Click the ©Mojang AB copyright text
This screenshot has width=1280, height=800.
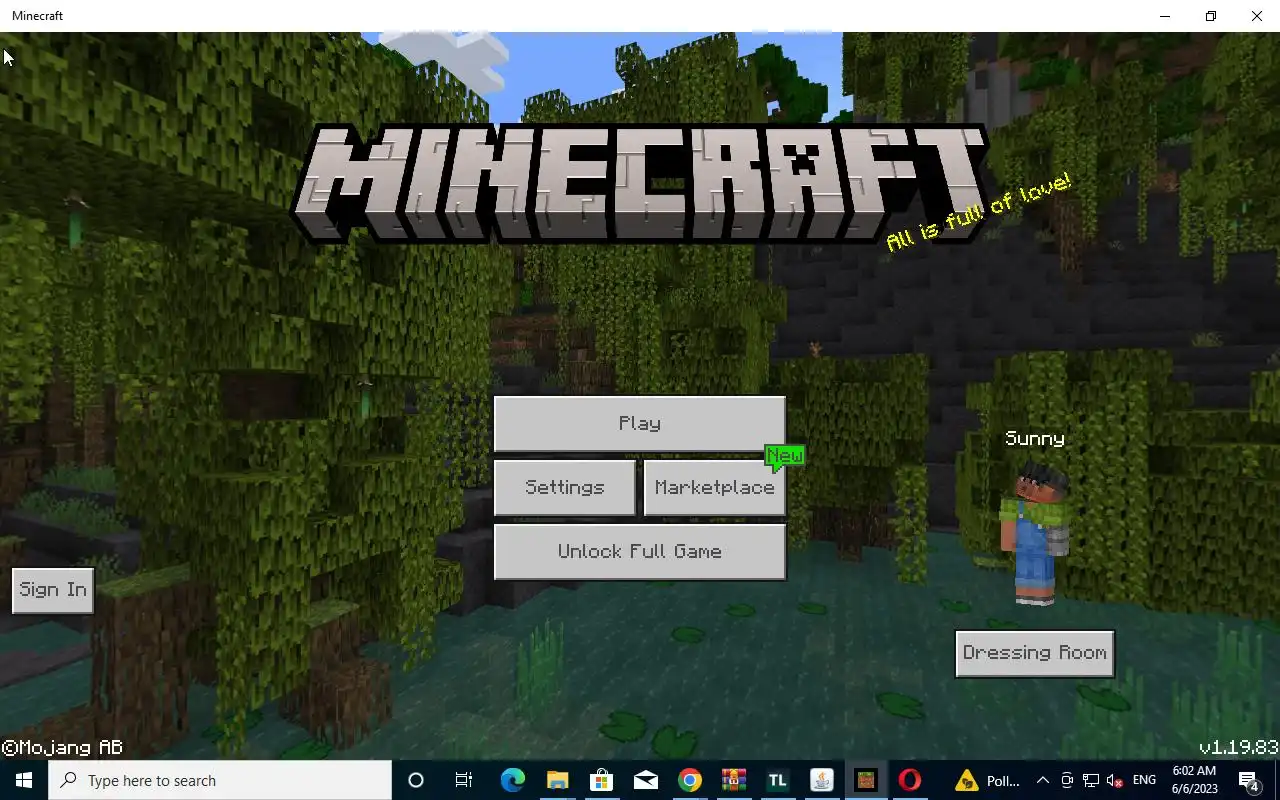62,748
